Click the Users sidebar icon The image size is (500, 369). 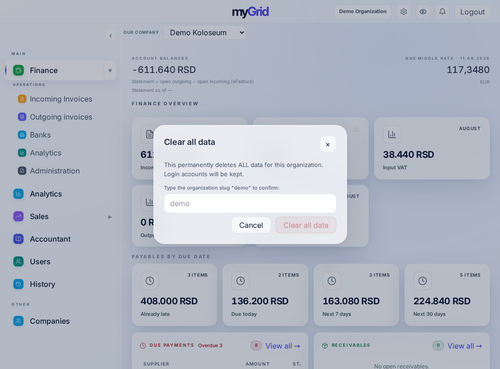point(18,262)
